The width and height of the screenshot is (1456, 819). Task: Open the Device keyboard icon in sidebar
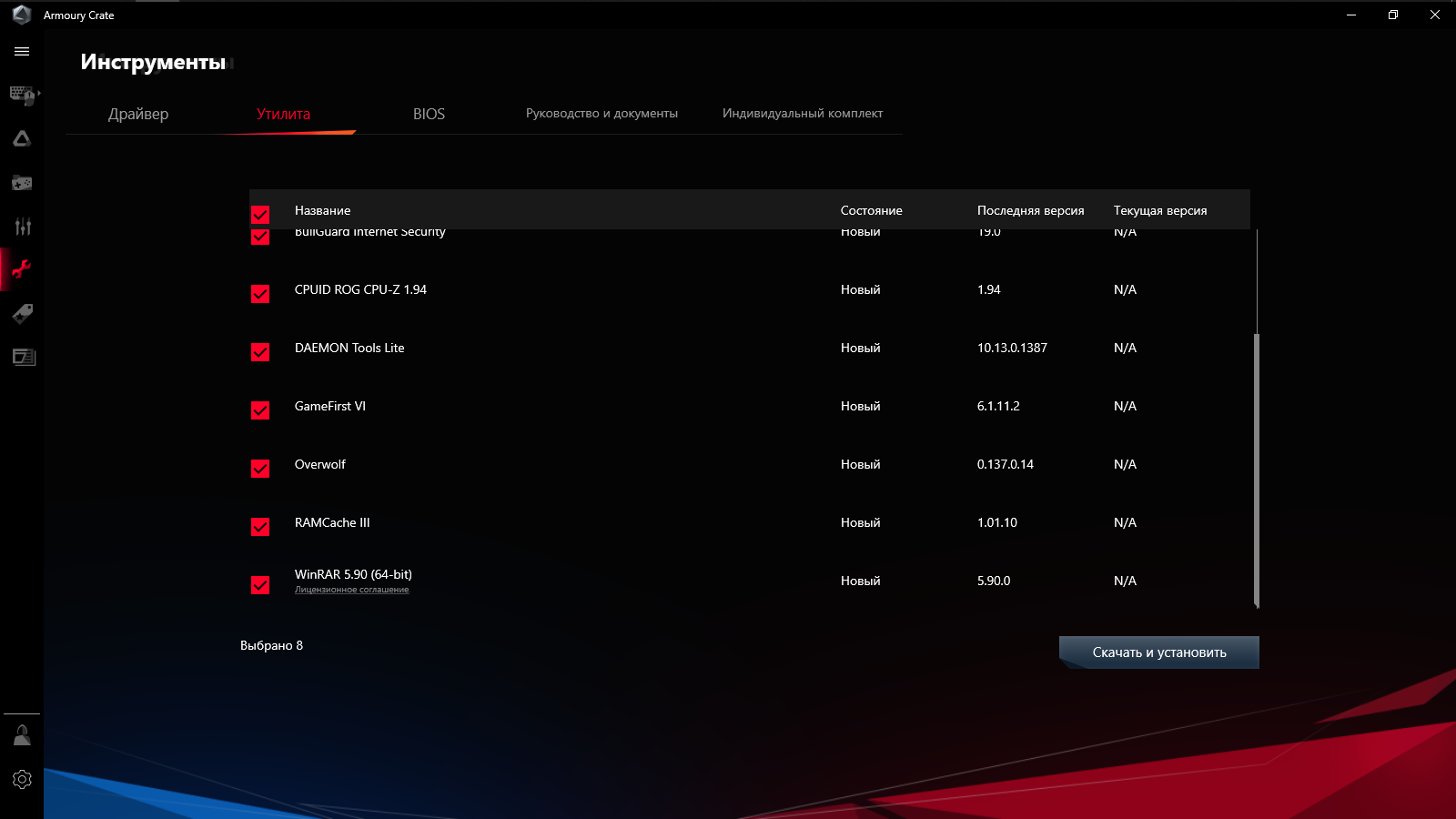click(23, 95)
